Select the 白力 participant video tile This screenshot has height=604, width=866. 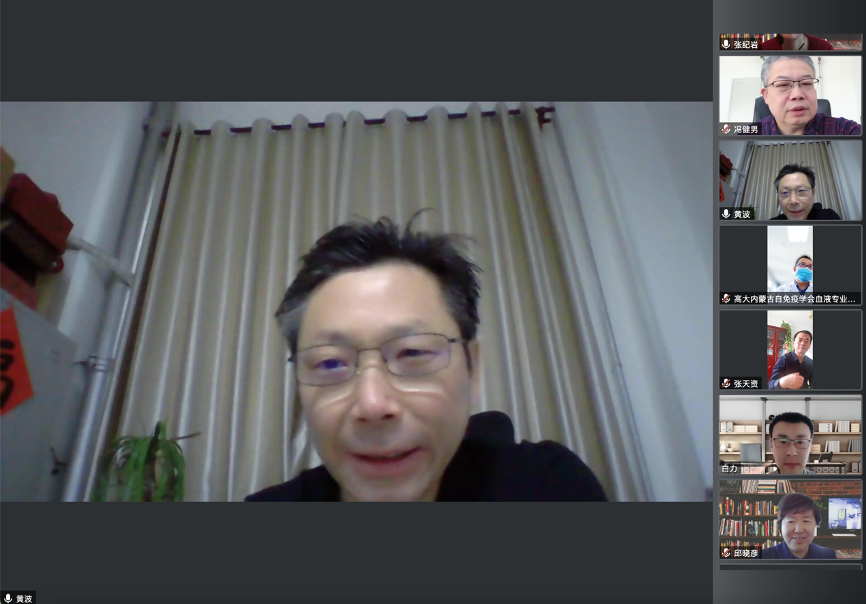790,435
